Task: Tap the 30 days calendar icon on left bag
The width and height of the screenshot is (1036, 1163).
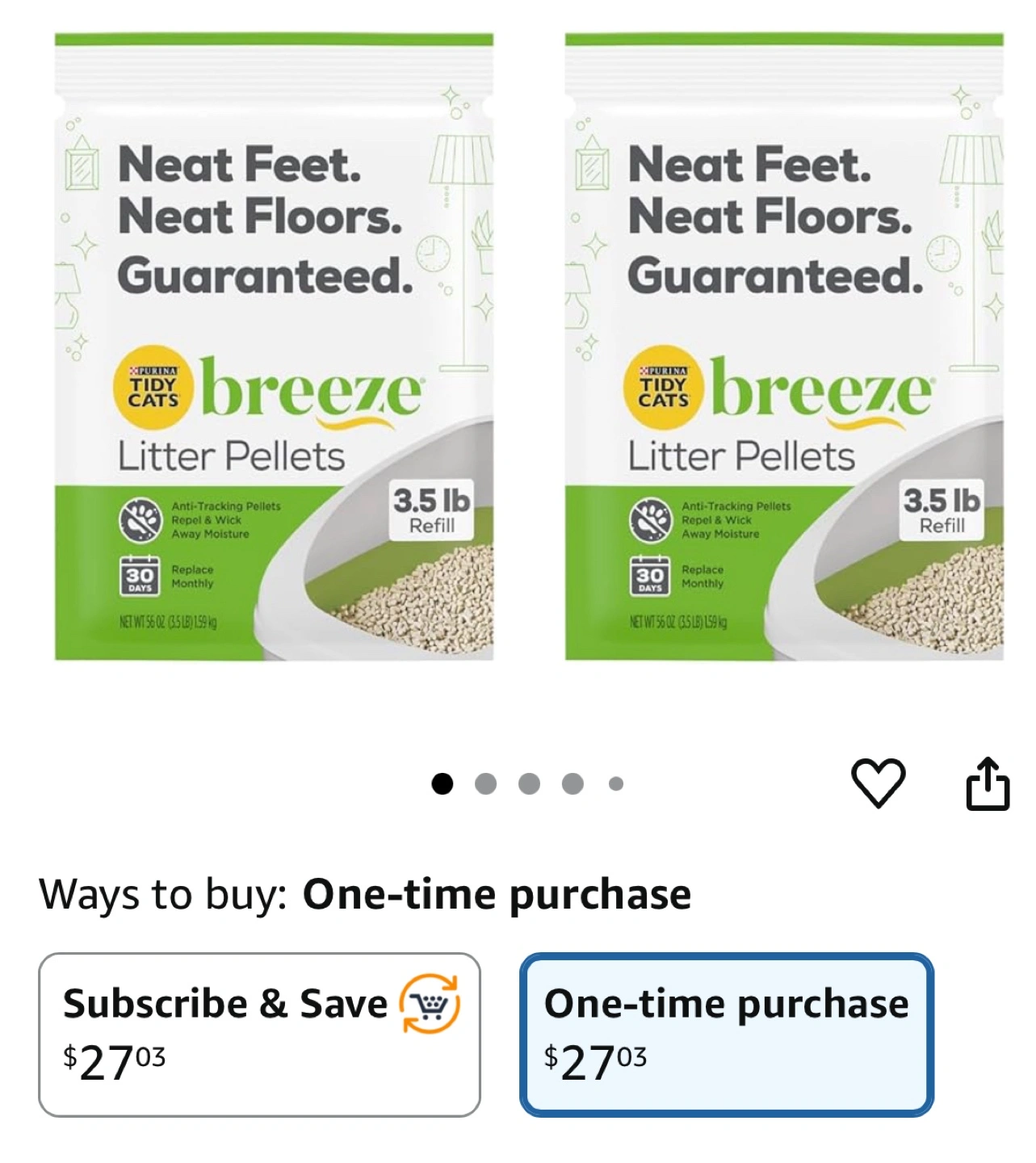Action: pos(140,576)
